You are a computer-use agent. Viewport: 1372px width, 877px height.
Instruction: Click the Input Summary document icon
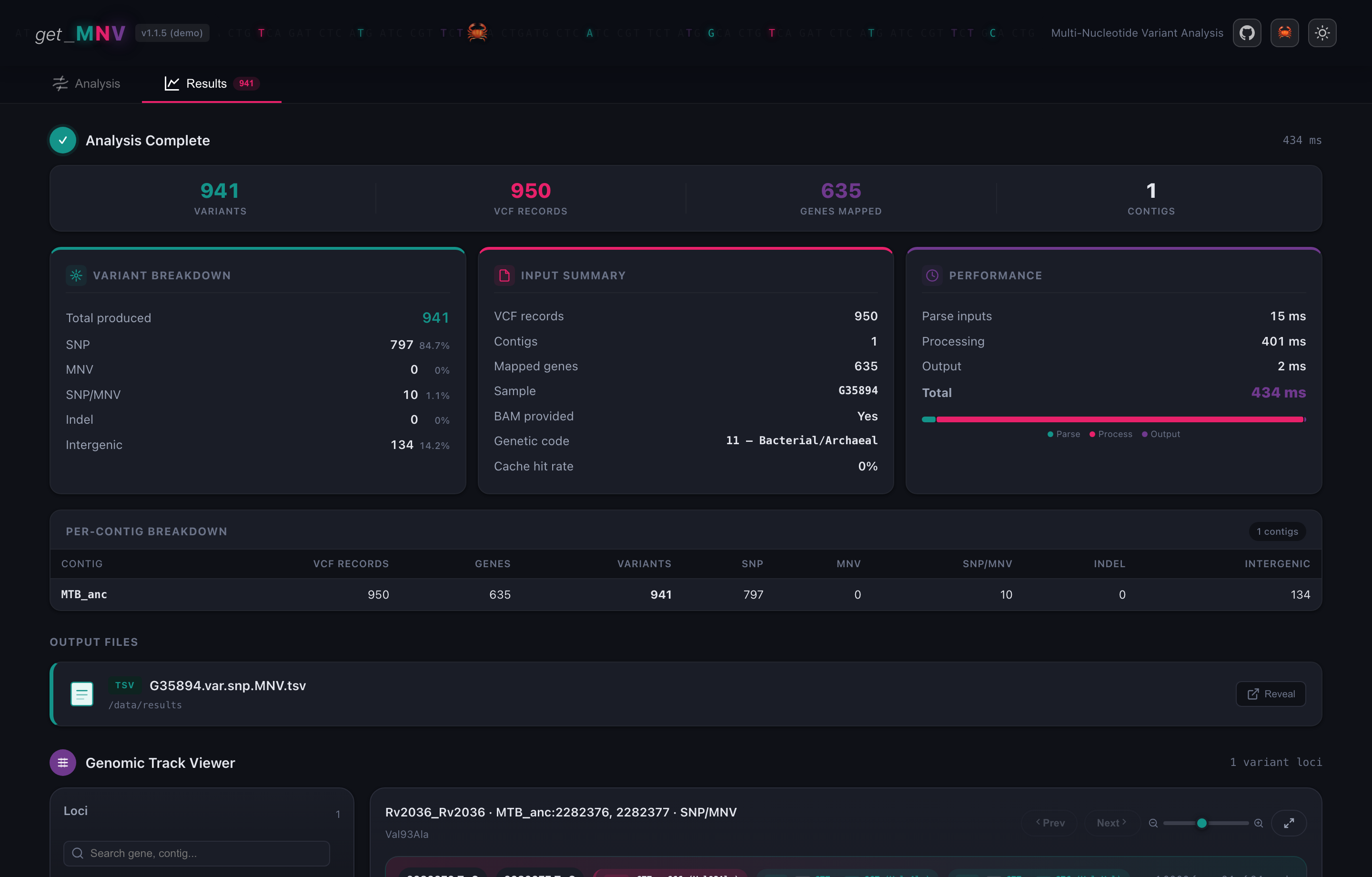504,275
